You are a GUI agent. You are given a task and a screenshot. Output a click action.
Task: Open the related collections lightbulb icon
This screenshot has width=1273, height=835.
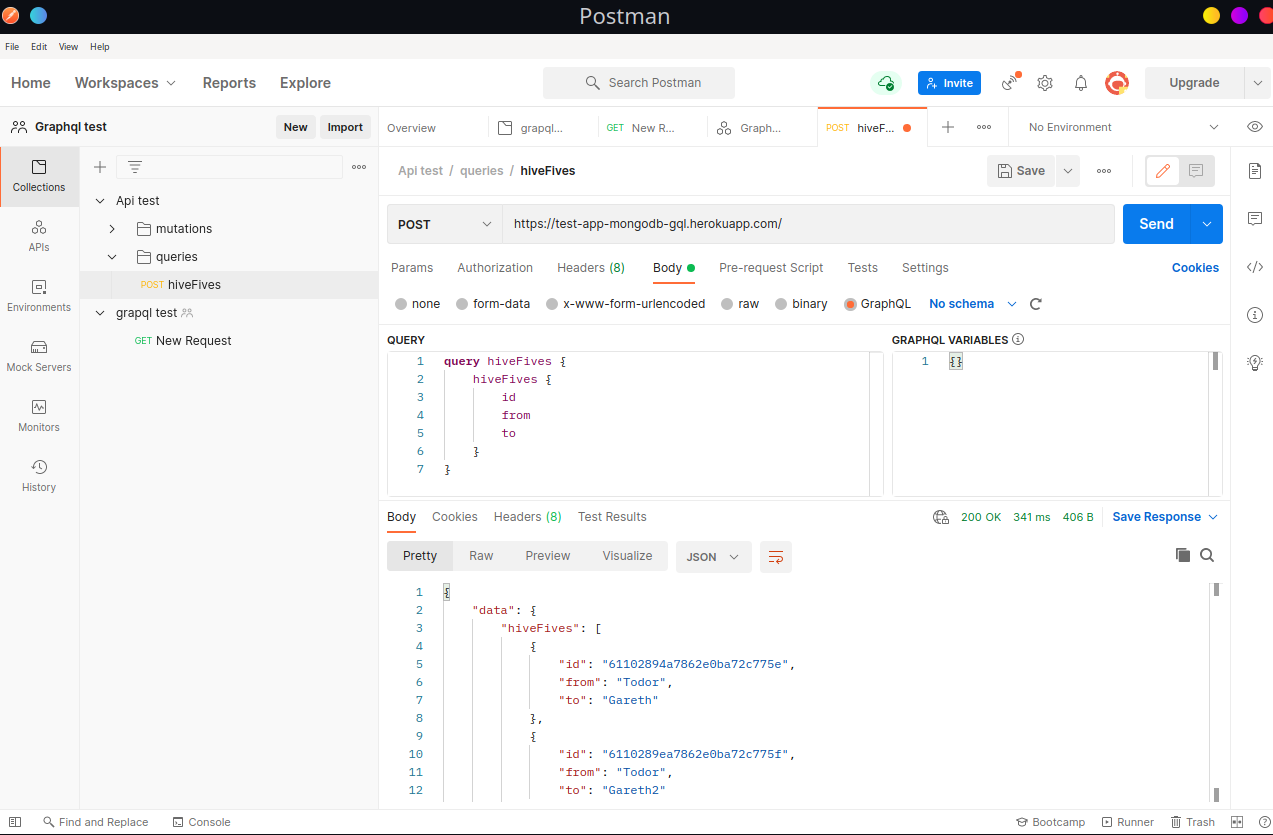click(x=1255, y=363)
